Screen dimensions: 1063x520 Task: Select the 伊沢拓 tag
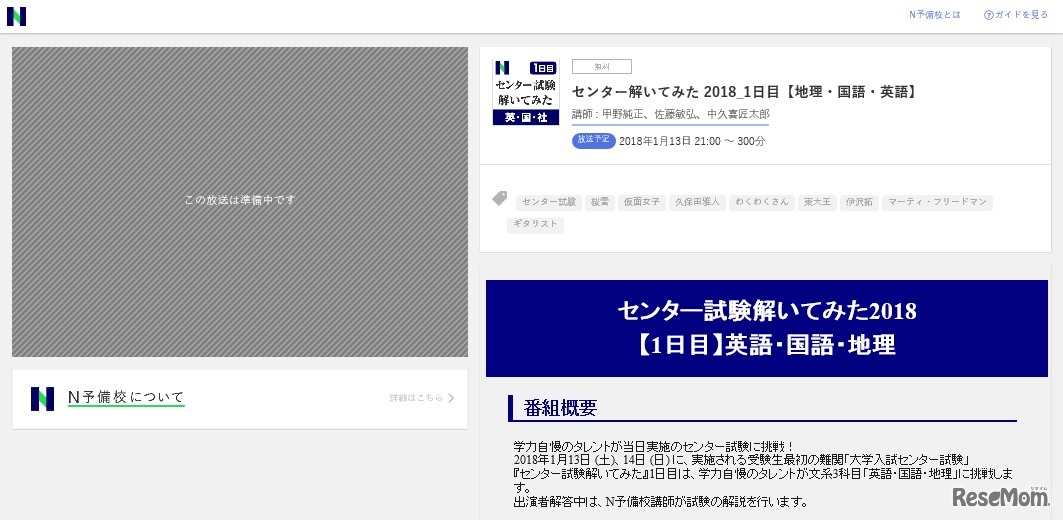(x=859, y=202)
